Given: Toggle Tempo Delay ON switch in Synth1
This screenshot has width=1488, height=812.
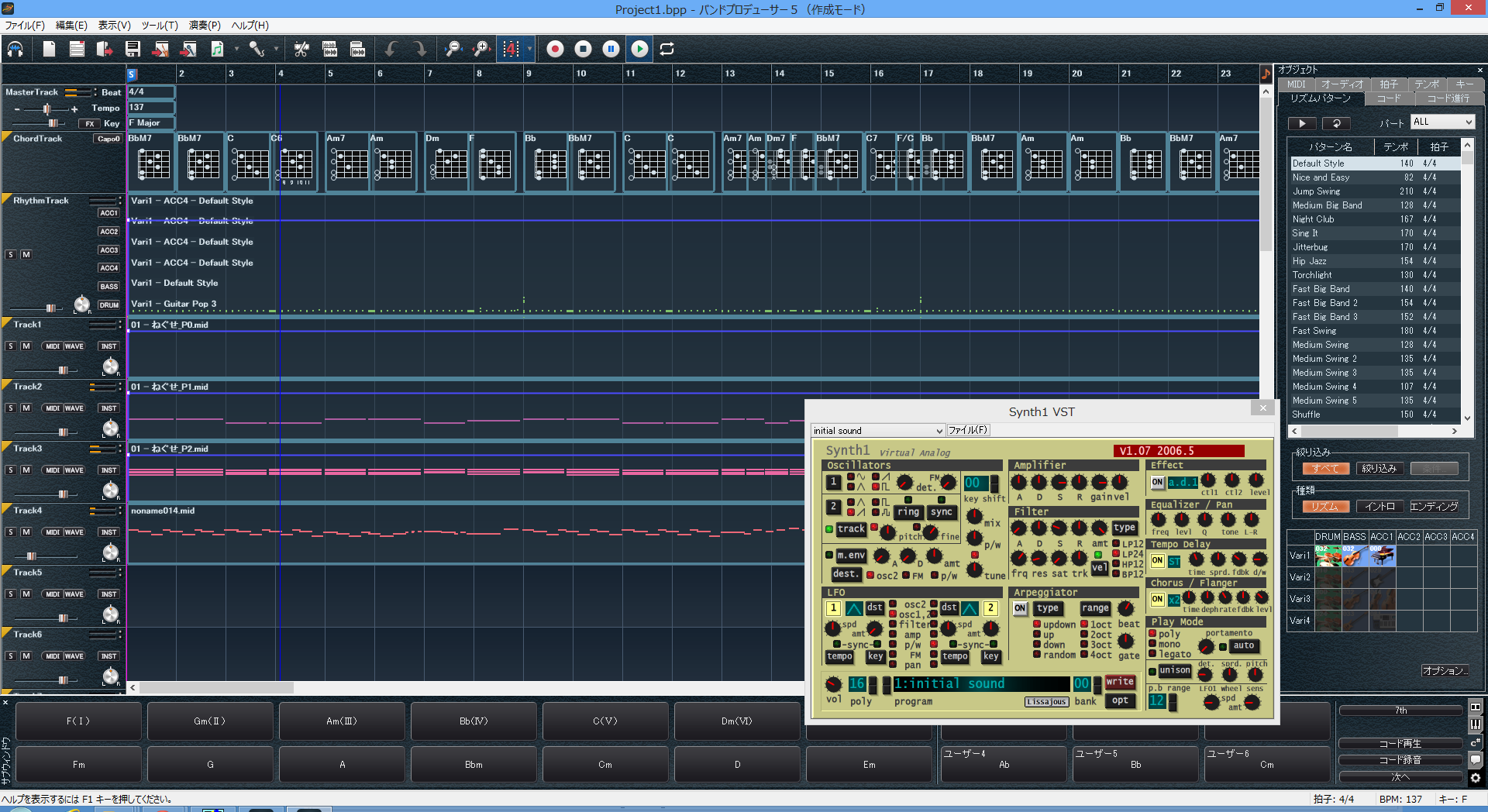Looking at the screenshot, I should click(x=1157, y=561).
